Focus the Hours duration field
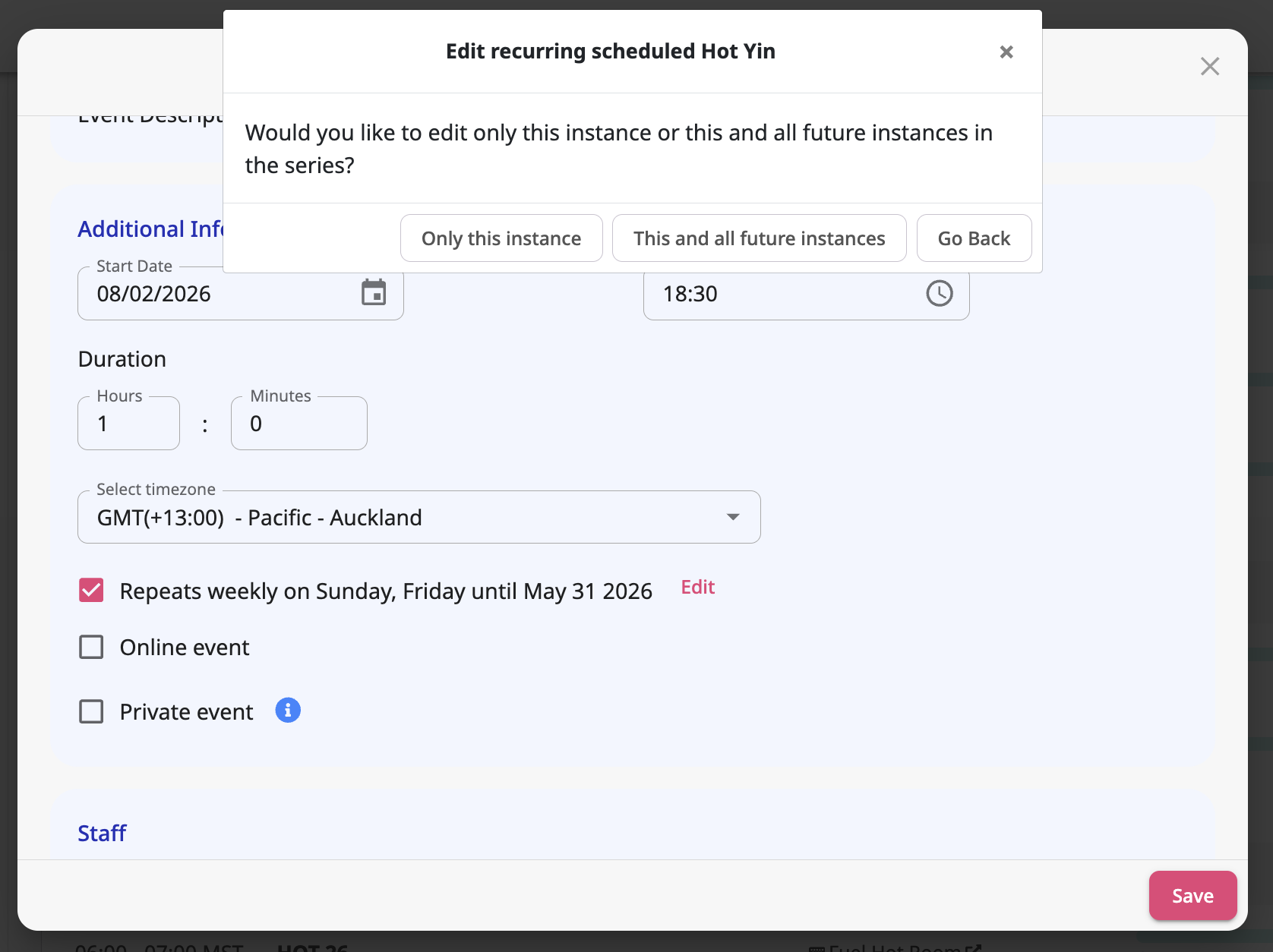1273x952 pixels. coord(128,424)
